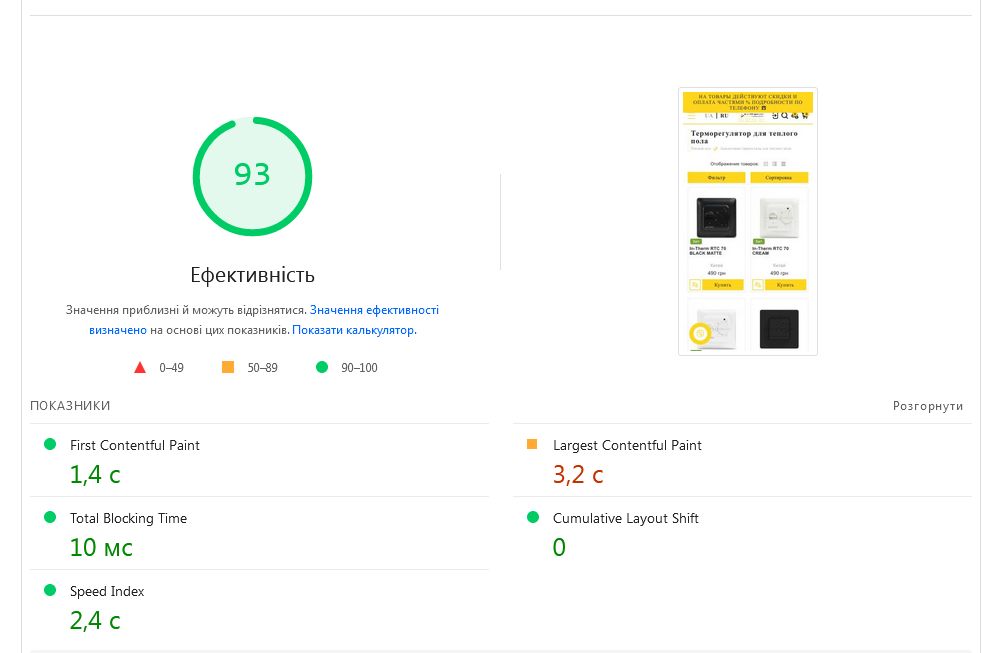This screenshot has height=653, width=987.
Task: Click the green dot beside First Contentful Paint
Action: click(50, 444)
